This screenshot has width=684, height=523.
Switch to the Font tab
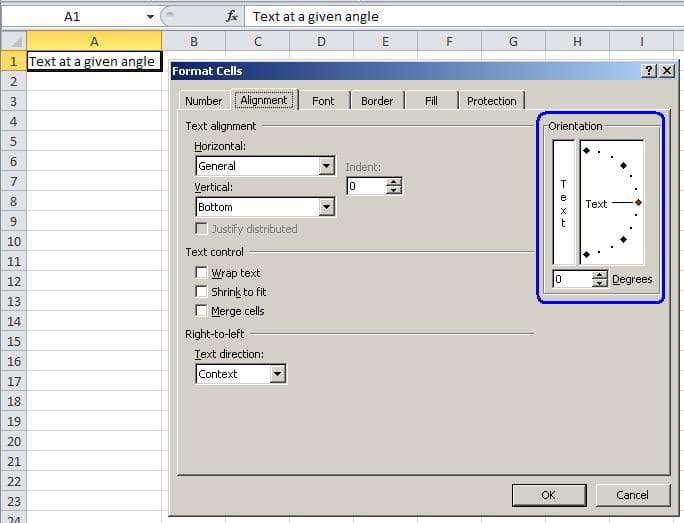323,101
